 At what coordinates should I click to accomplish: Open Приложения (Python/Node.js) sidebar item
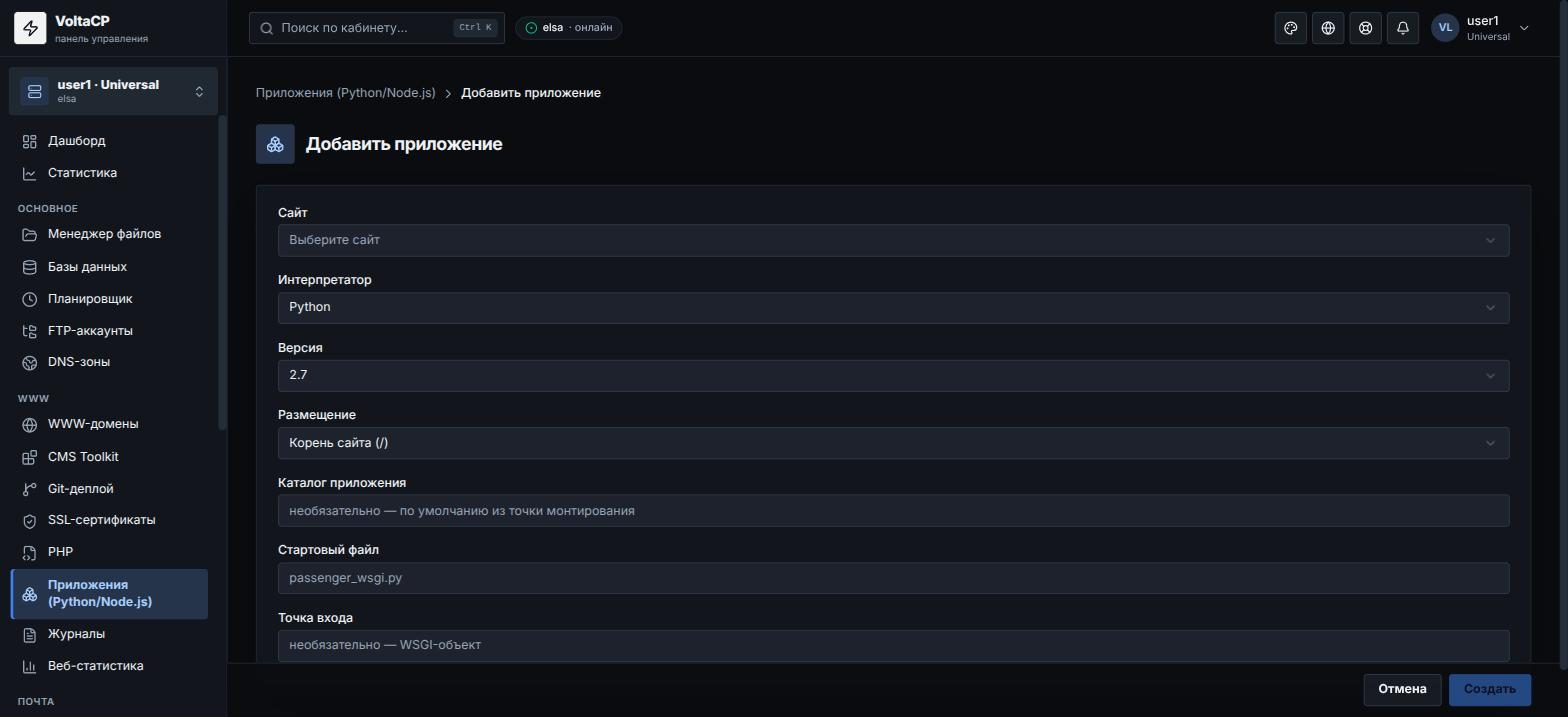click(109, 594)
